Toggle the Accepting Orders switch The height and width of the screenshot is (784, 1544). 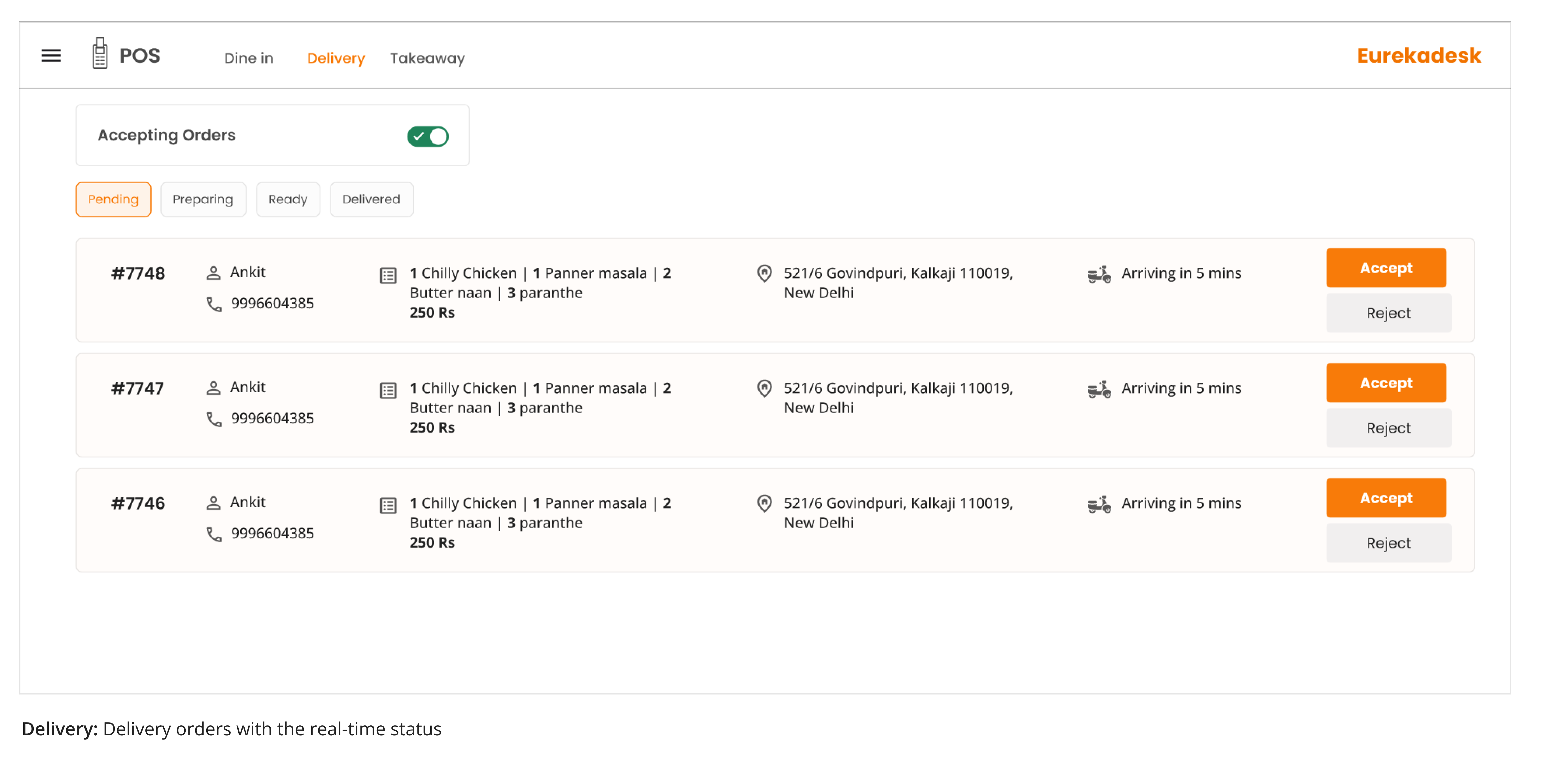point(427,137)
